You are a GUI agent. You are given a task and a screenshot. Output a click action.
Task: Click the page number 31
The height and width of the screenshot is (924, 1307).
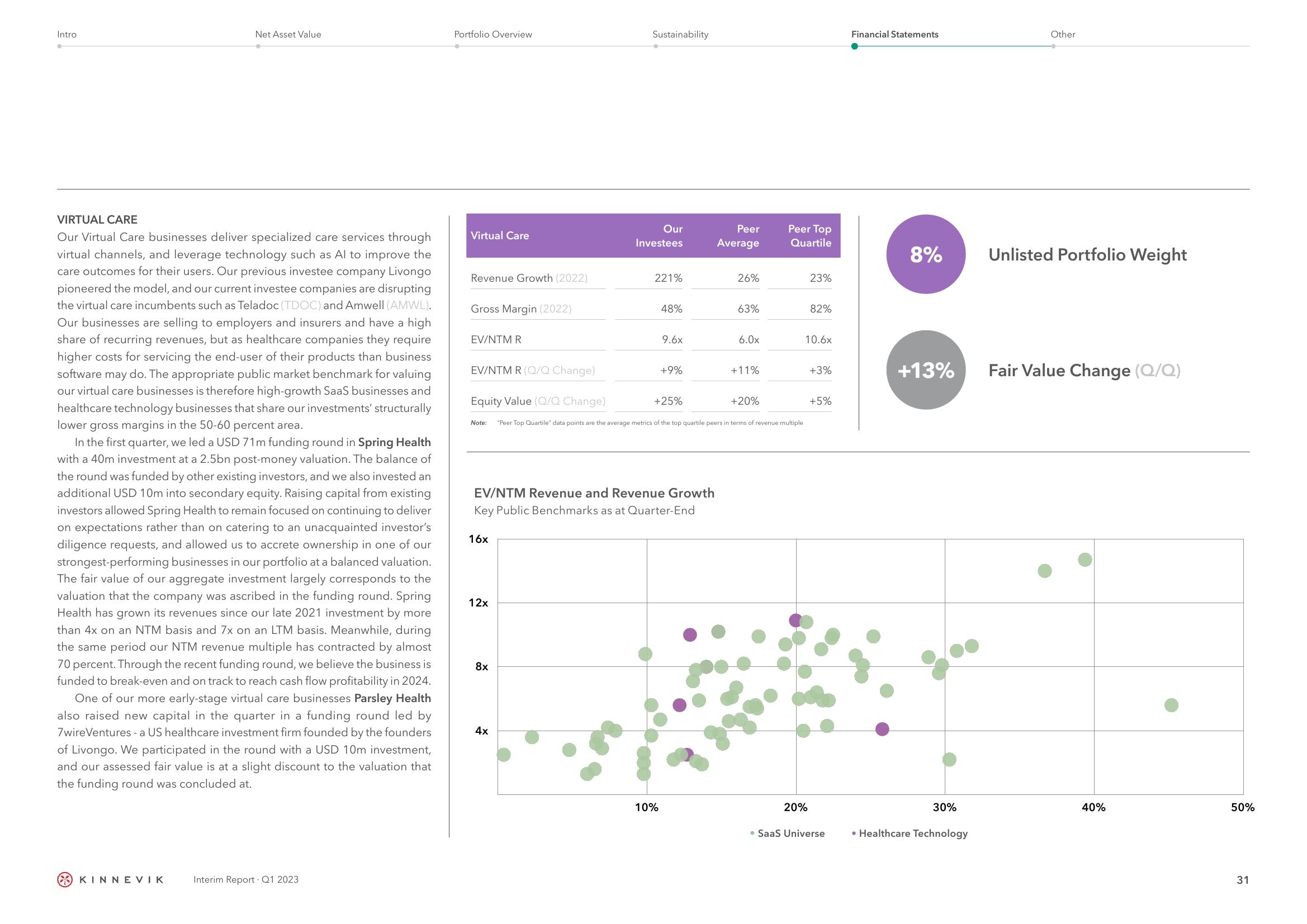click(x=1243, y=880)
